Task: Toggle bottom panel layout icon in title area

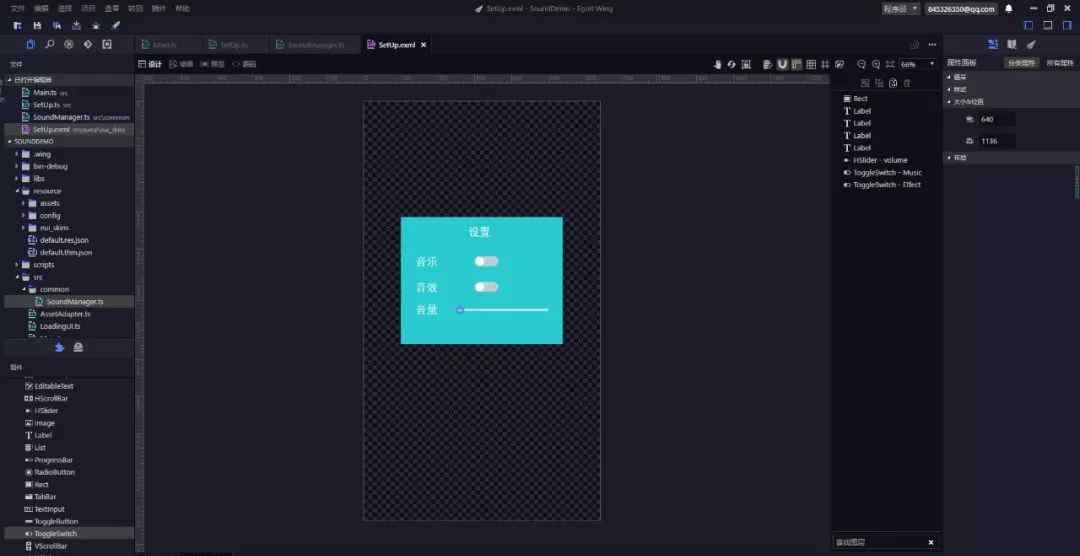Action: pos(1048,25)
